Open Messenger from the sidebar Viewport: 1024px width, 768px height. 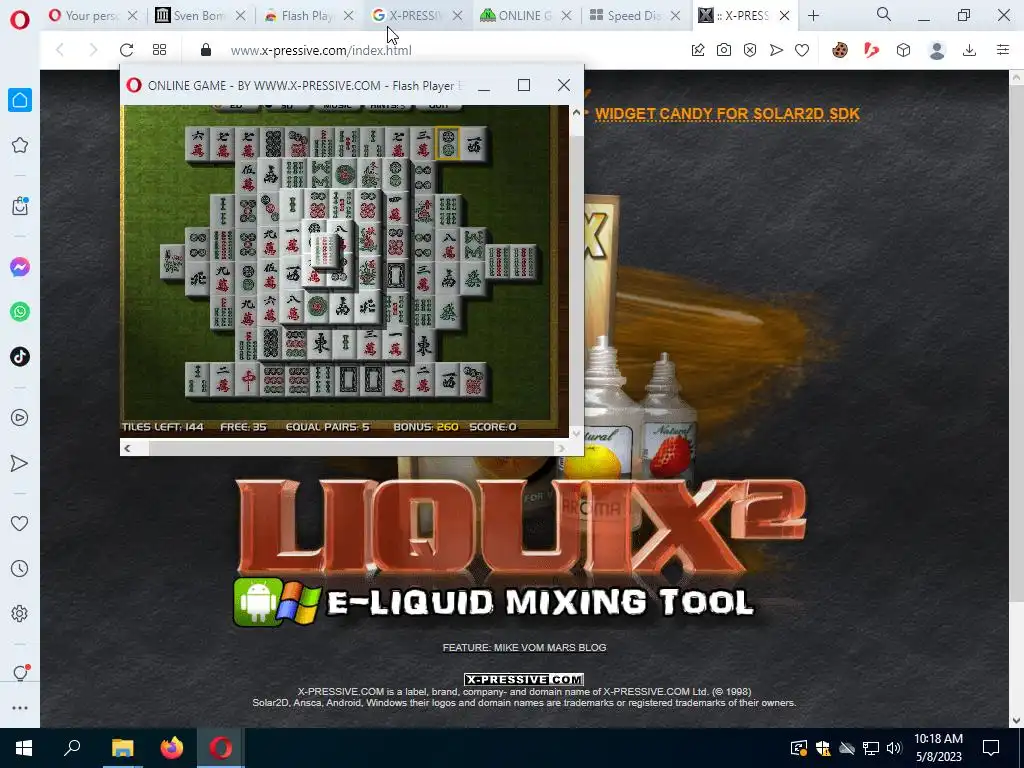tap(20, 266)
